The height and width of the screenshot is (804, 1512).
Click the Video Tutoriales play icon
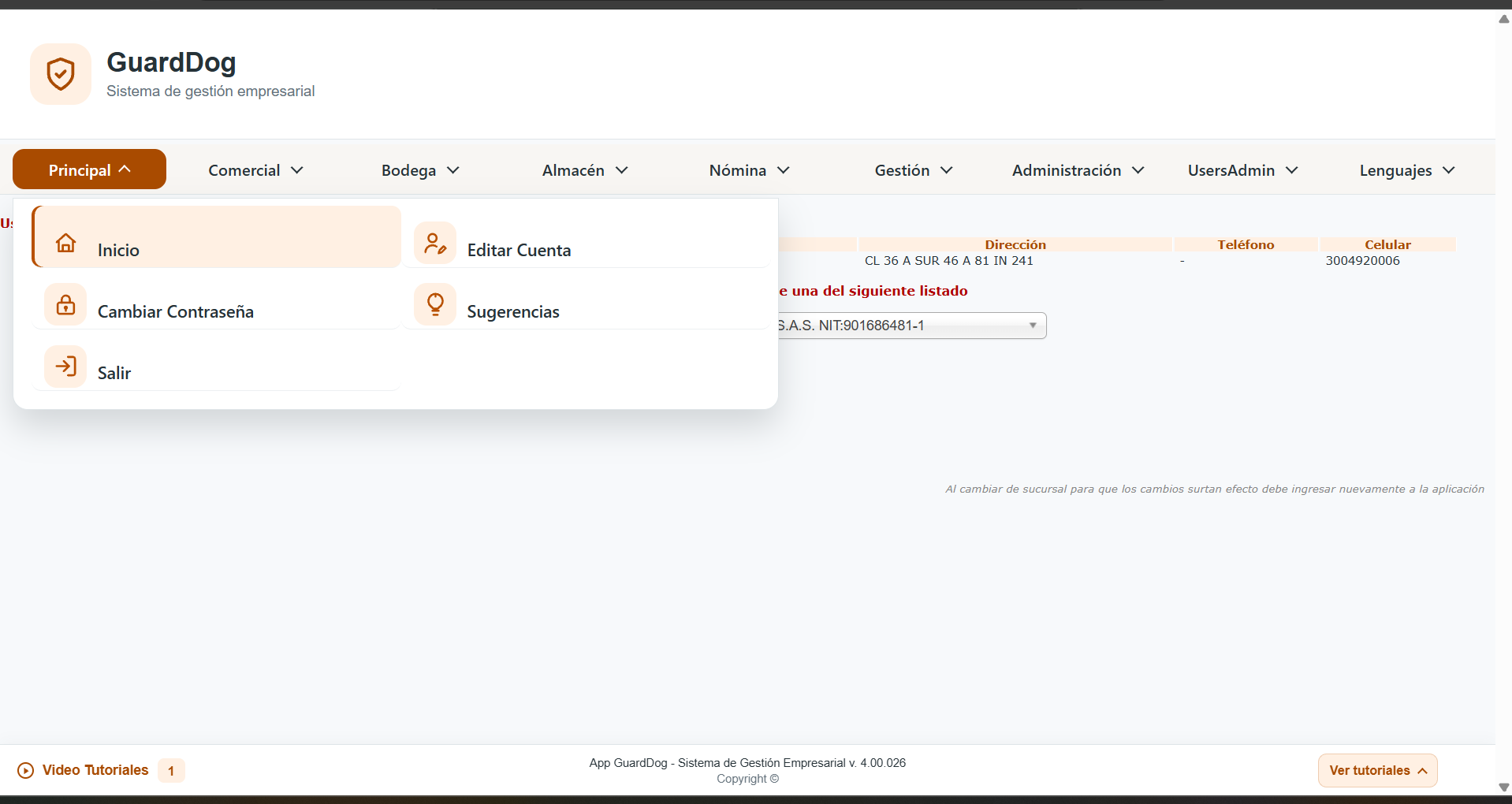(x=26, y=770)
